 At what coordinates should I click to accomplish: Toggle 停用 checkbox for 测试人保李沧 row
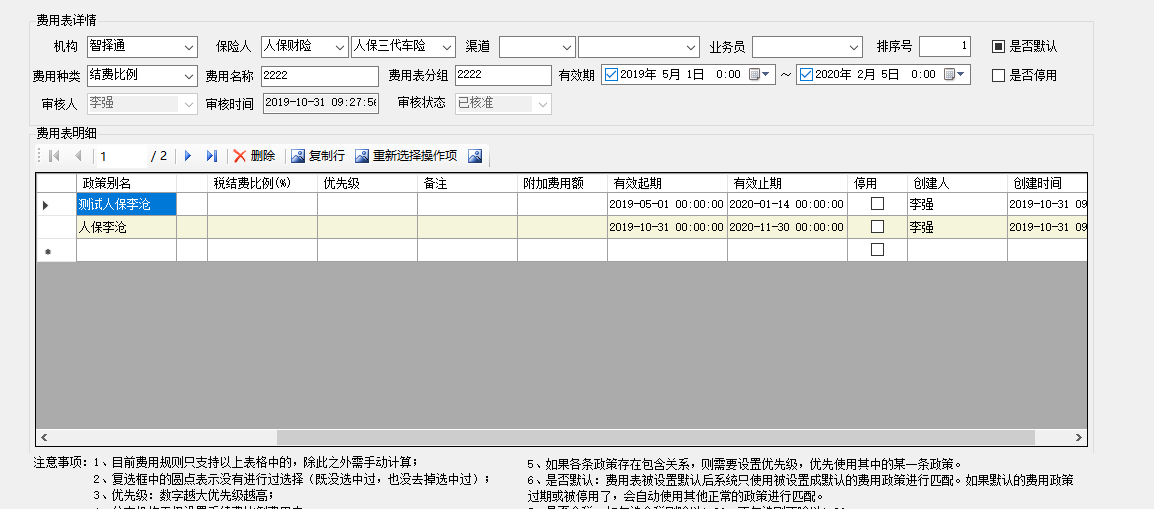[x=877, y=204]
